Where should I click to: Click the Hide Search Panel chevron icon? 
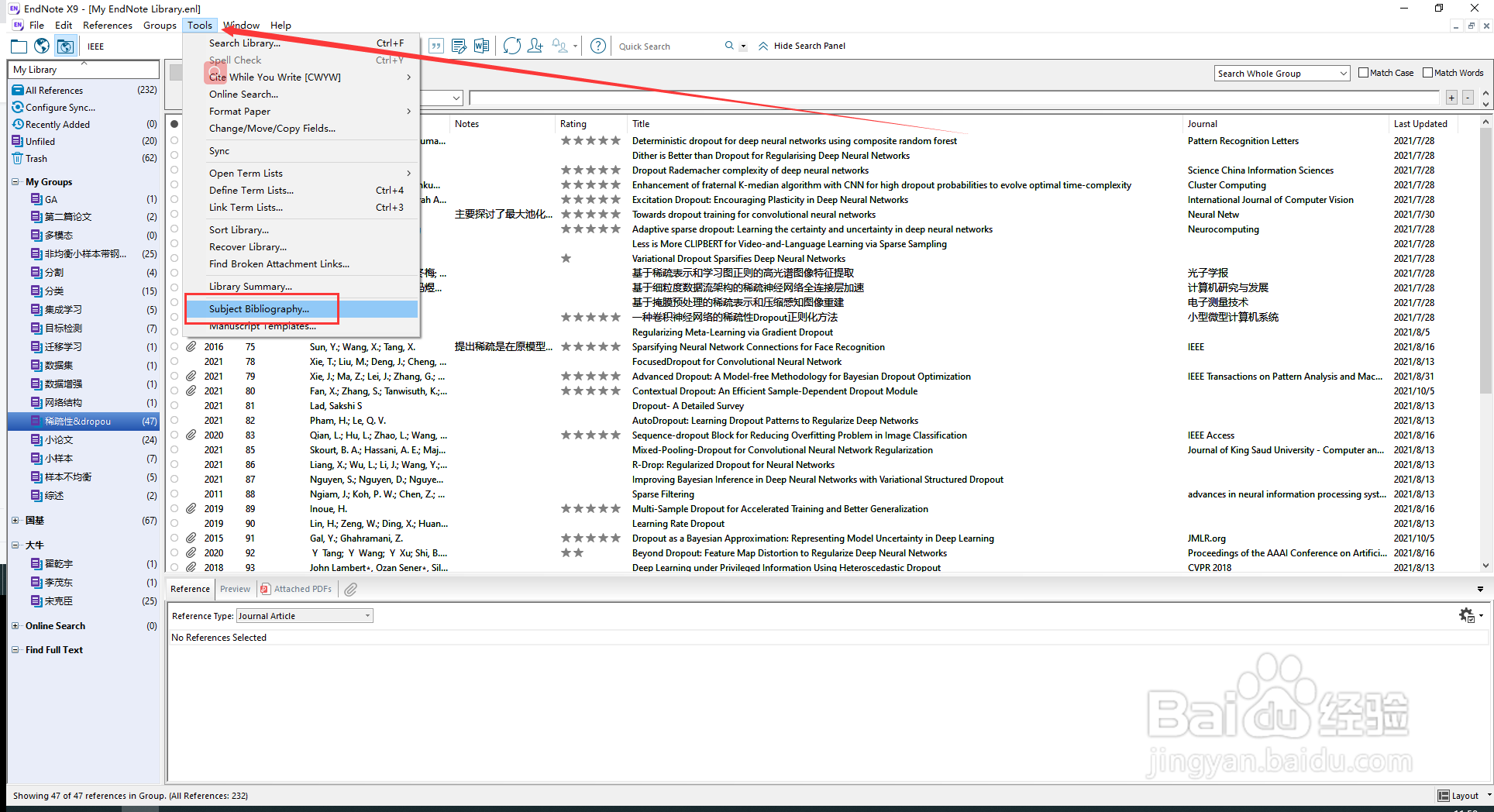[x=763, y=46]
